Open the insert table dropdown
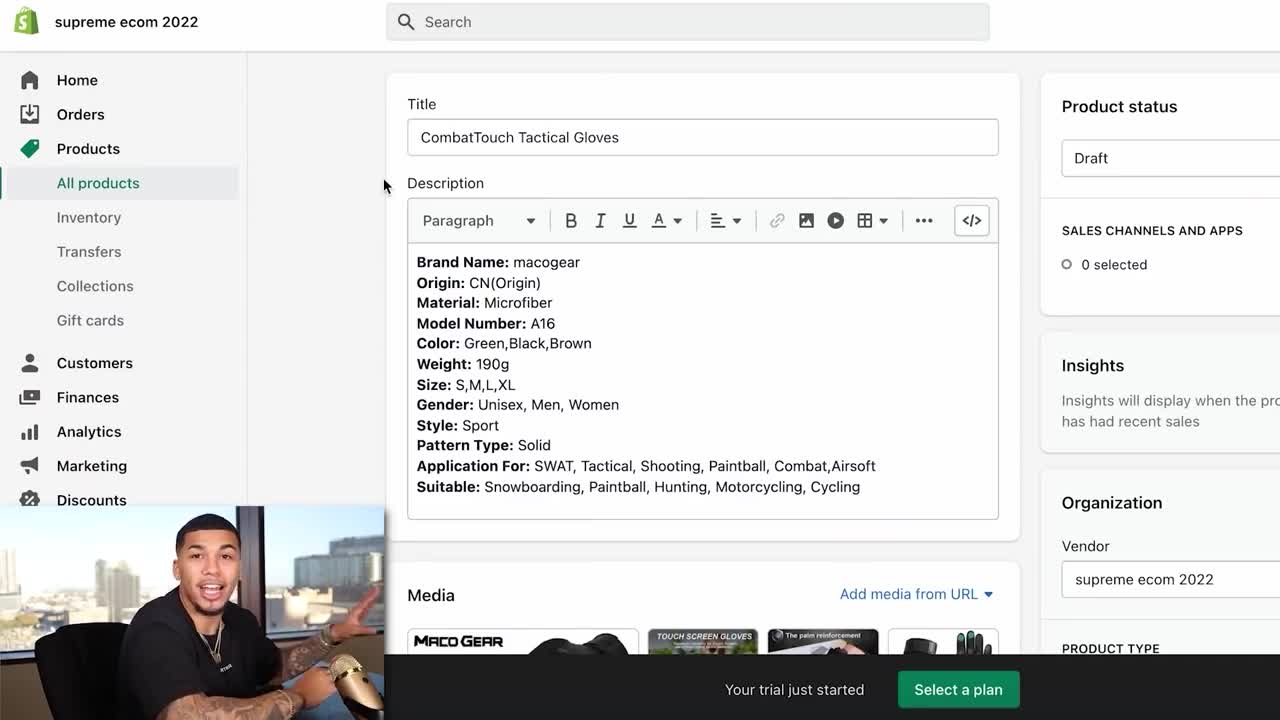1280x720 pixels. click(872, 221)
